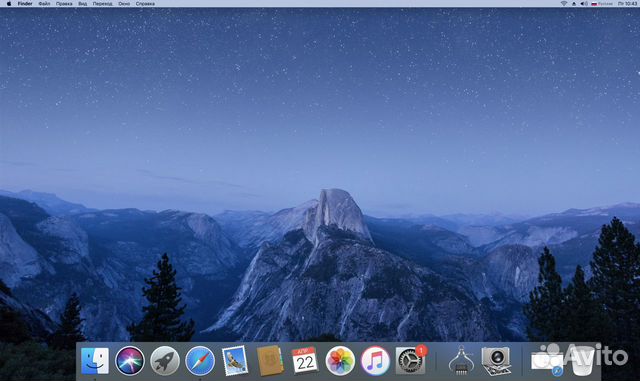This screenshot has height=381, width=640.
Task: Open the Apple menu
Action: pos(9,4)
